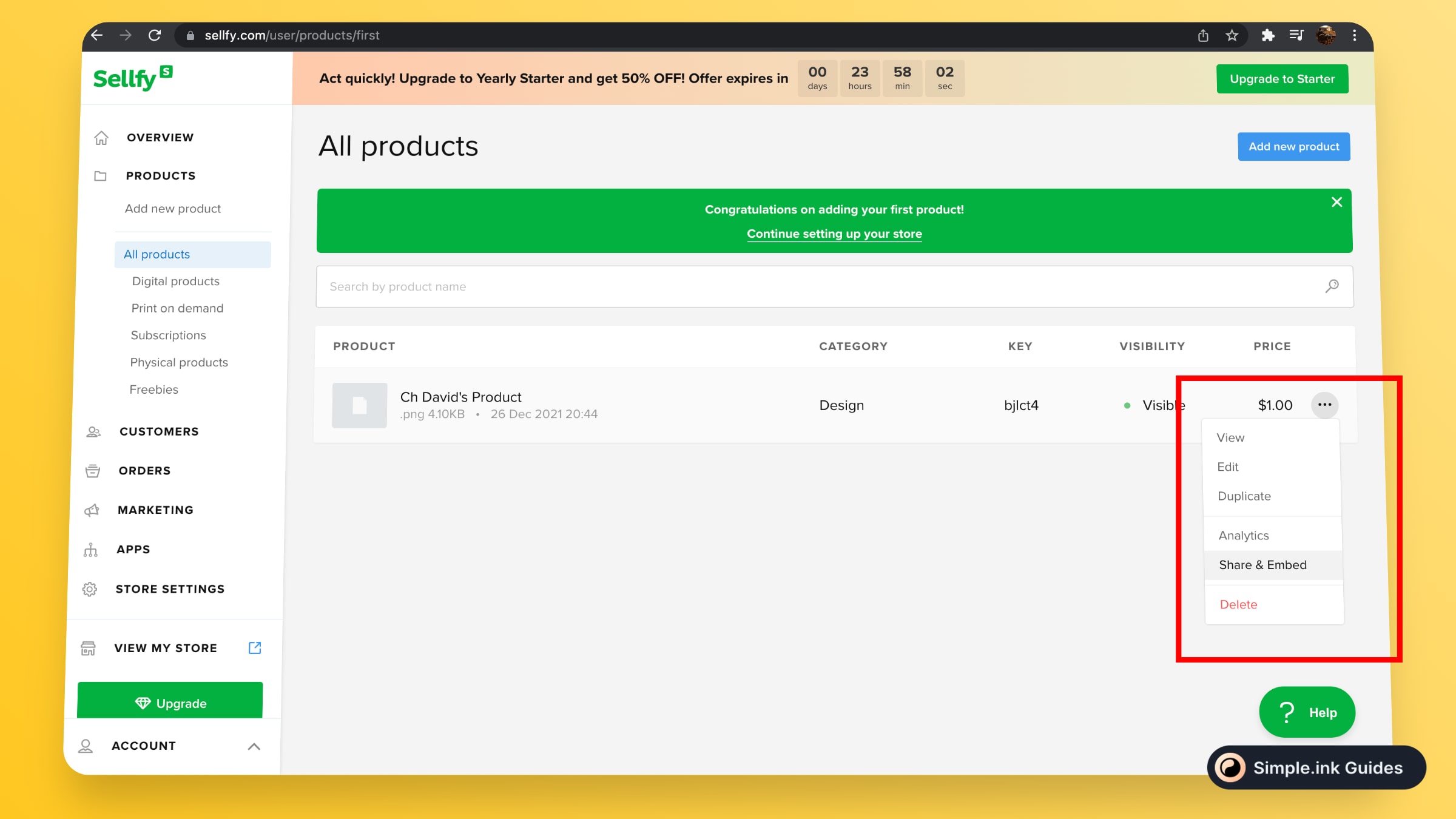Click in the Search by product name field
1456x819 pixels.
point(834,286)
